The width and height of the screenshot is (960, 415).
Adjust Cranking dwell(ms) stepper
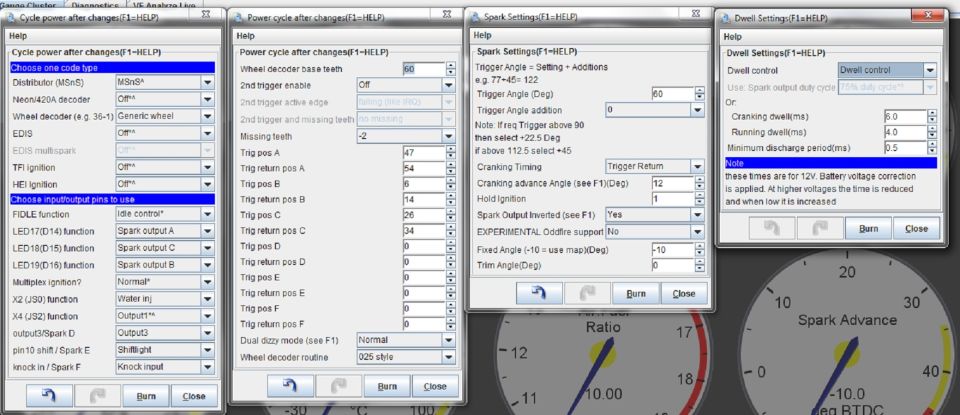click(932, 116)
